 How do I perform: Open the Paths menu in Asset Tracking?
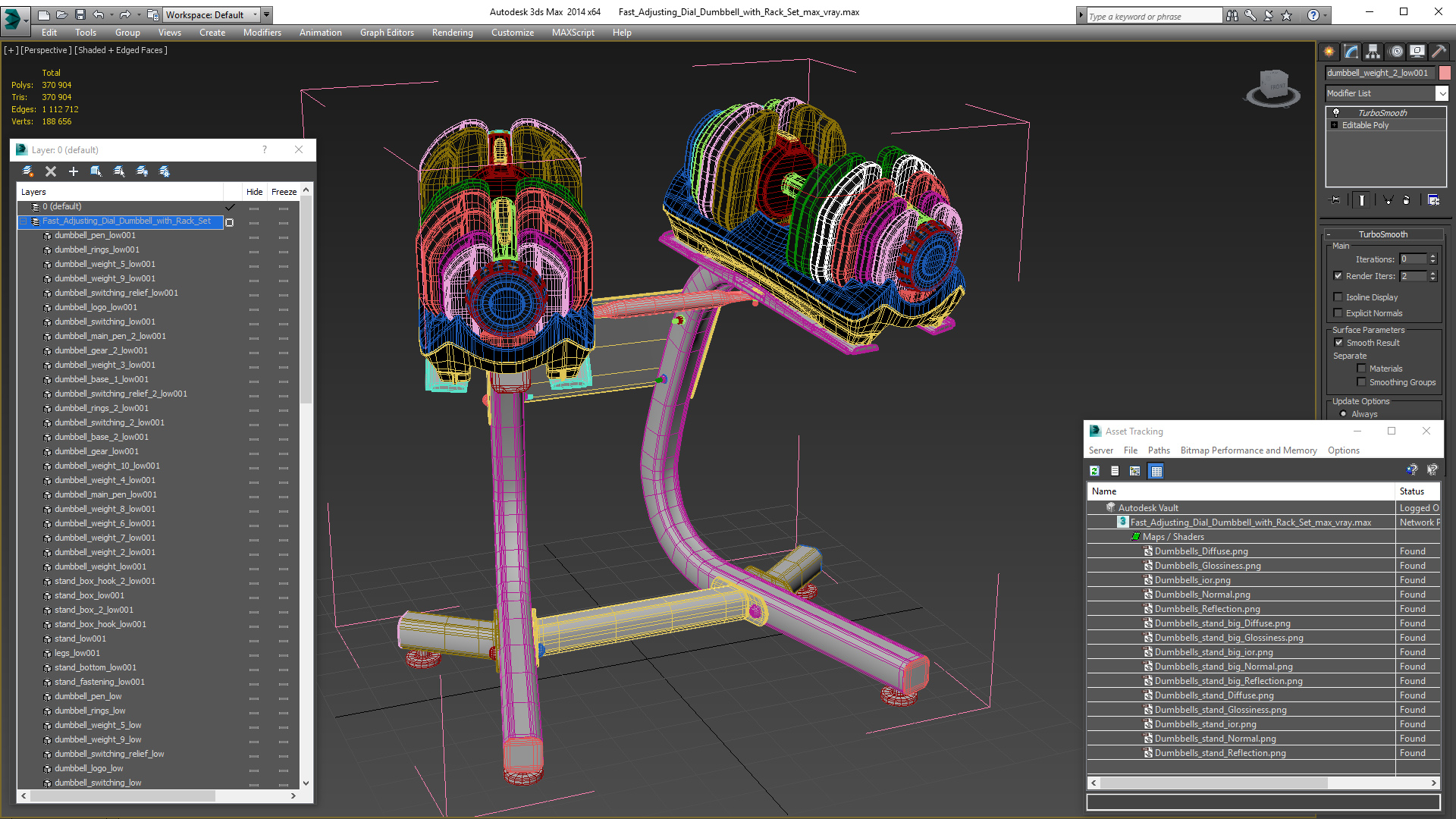click(x=1158, y=450)
